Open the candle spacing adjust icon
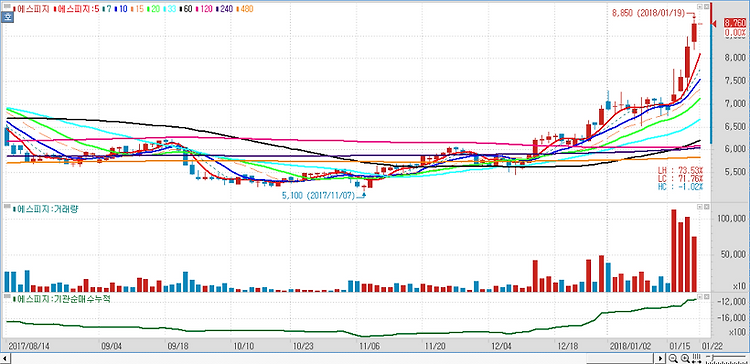 tap(696, 358)
